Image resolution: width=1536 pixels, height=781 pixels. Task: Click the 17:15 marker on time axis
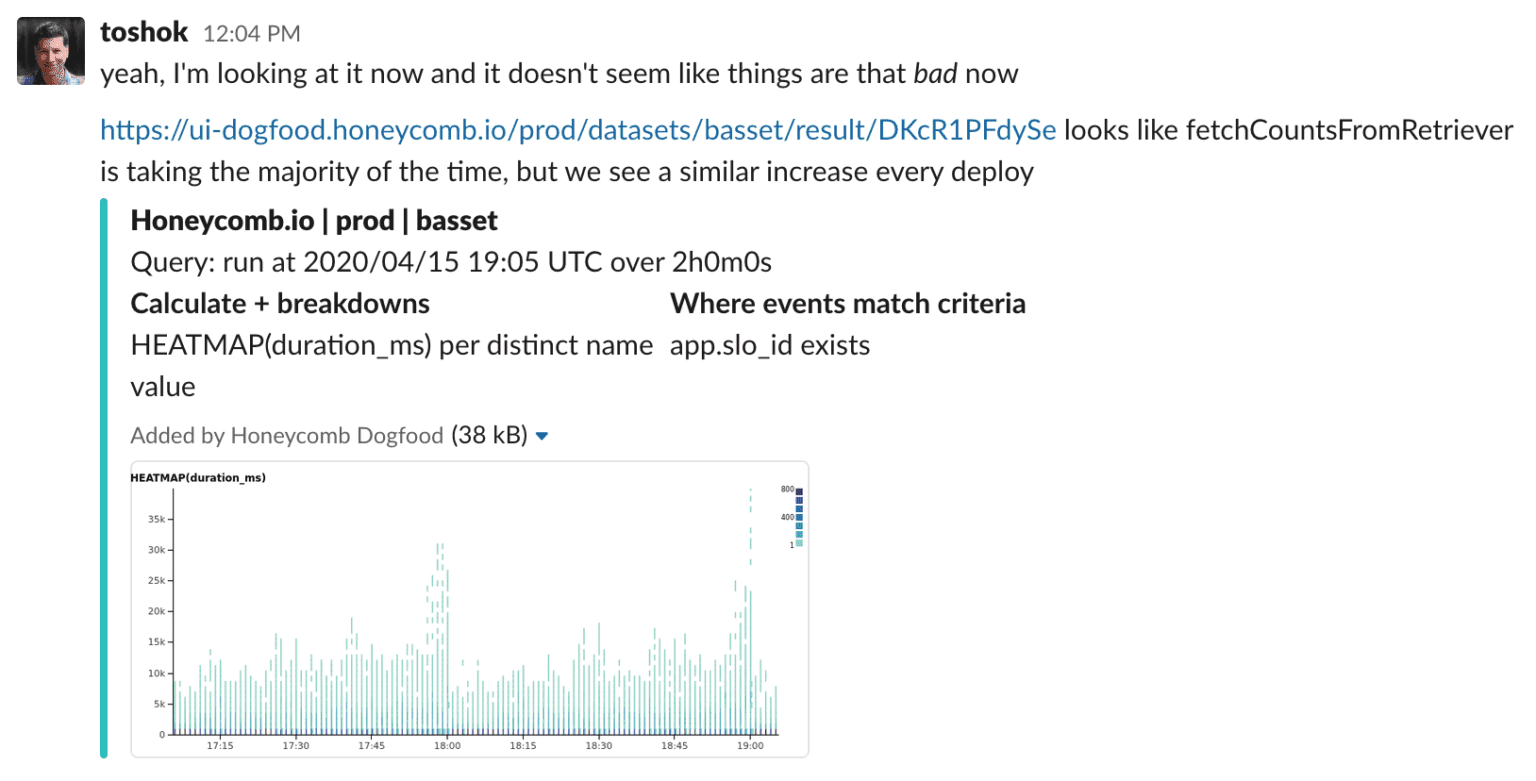tap(219, 746)
